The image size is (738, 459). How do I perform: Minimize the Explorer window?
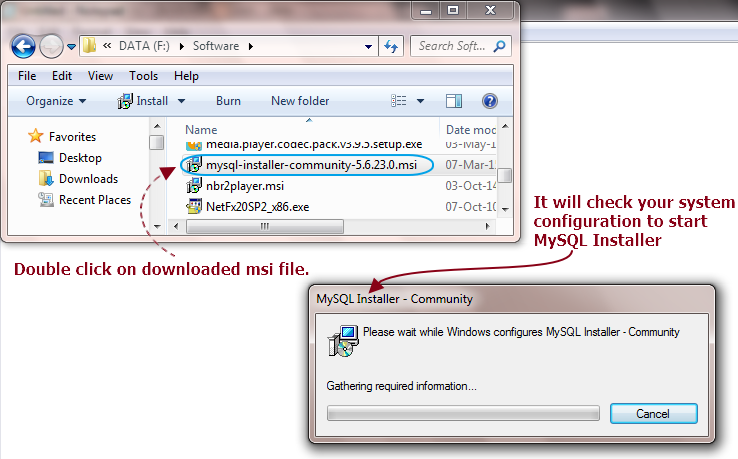coord(426,10)
